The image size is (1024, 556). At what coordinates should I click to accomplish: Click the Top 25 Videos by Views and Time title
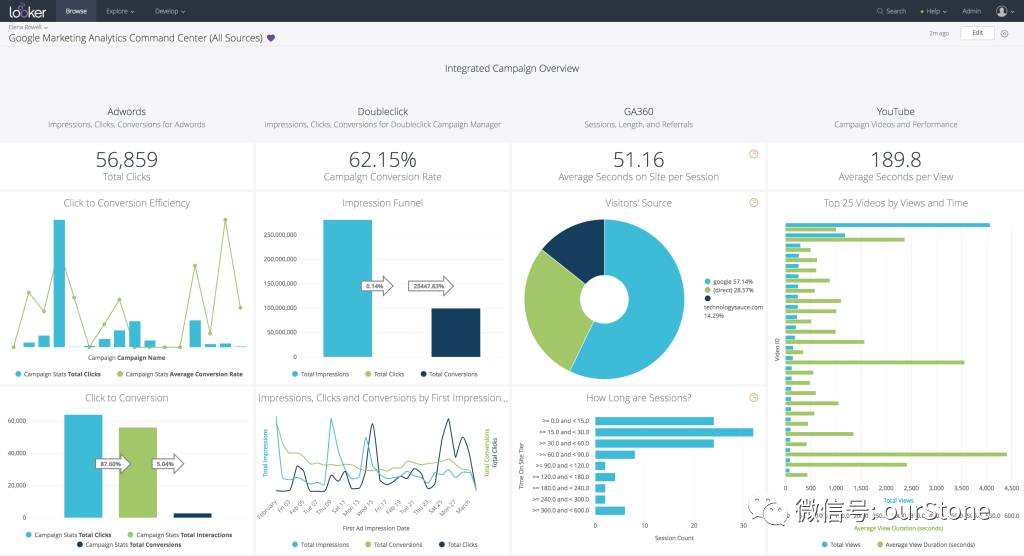pos(895,203)
